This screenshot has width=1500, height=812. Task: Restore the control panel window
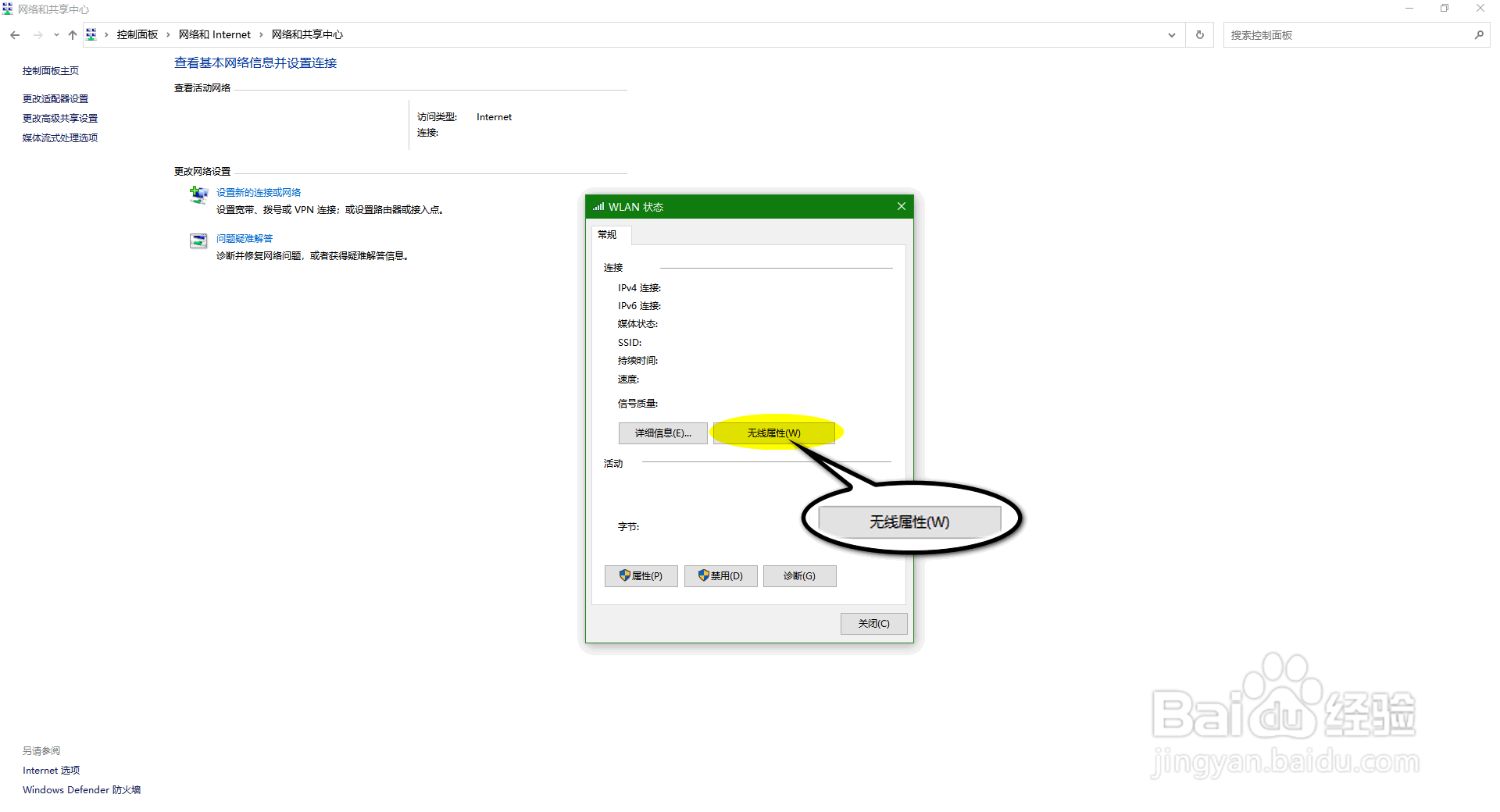pyautogui.click(x=1445, y=9)
